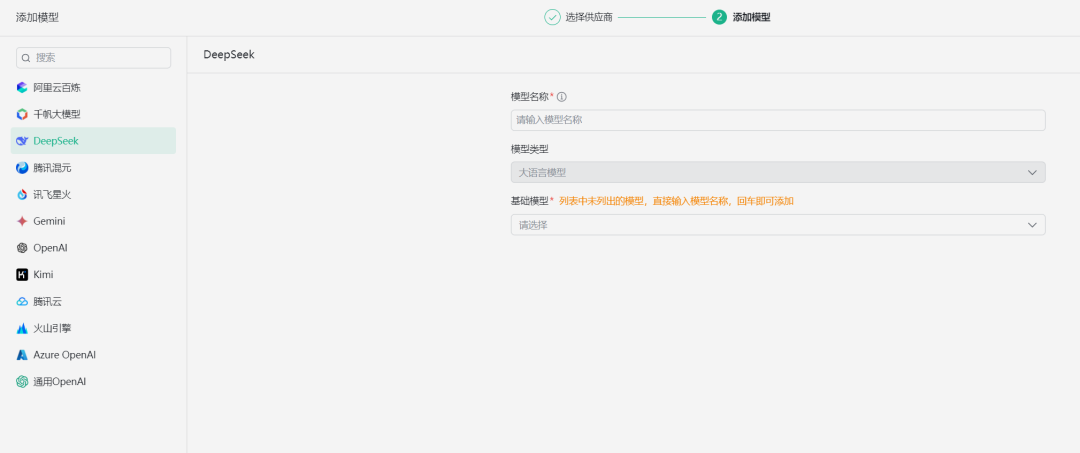Viewport: 1080px width, 453px height.
Task: Select the DeepSeek provider entry
Action: coord(93,141)
